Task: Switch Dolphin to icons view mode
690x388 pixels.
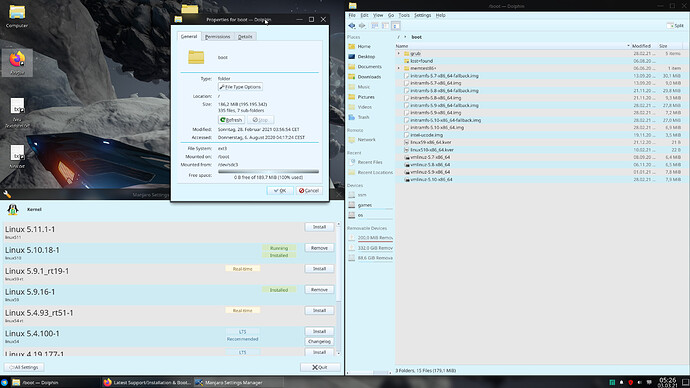Action: coord(374,26)
